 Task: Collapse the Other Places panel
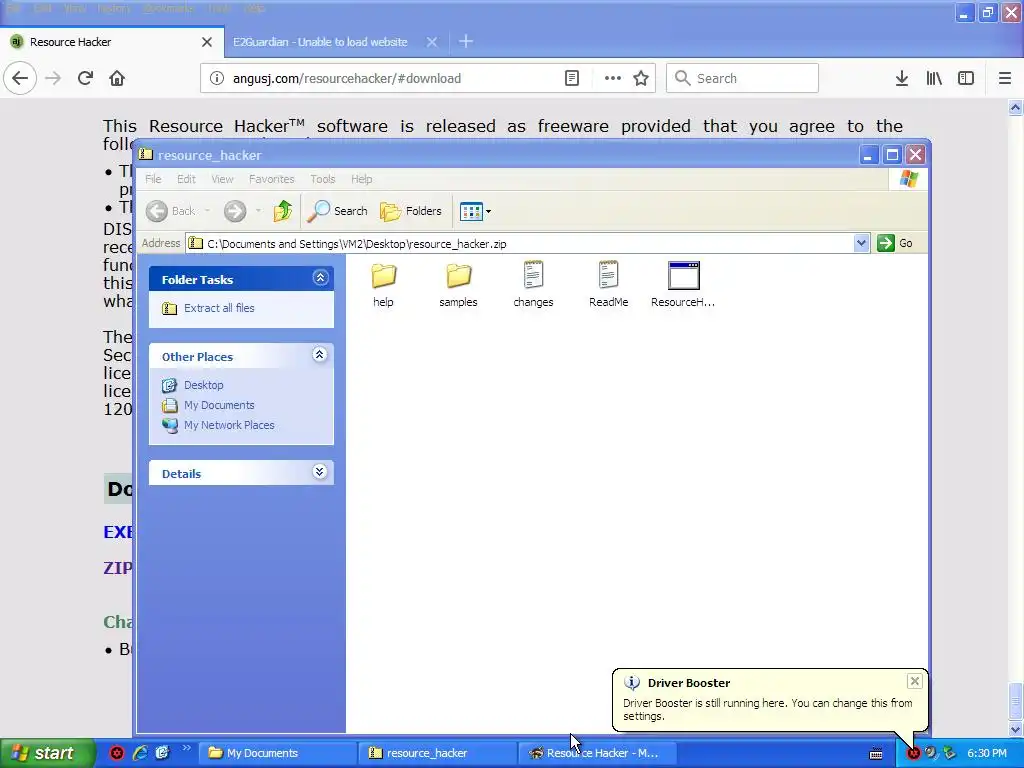(319, 355)
